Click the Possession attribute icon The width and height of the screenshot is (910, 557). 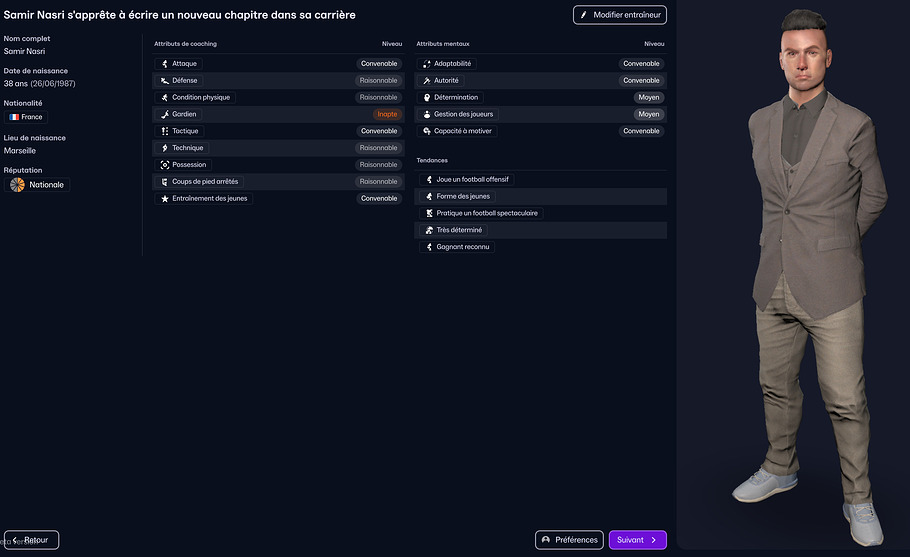point(165,165)
